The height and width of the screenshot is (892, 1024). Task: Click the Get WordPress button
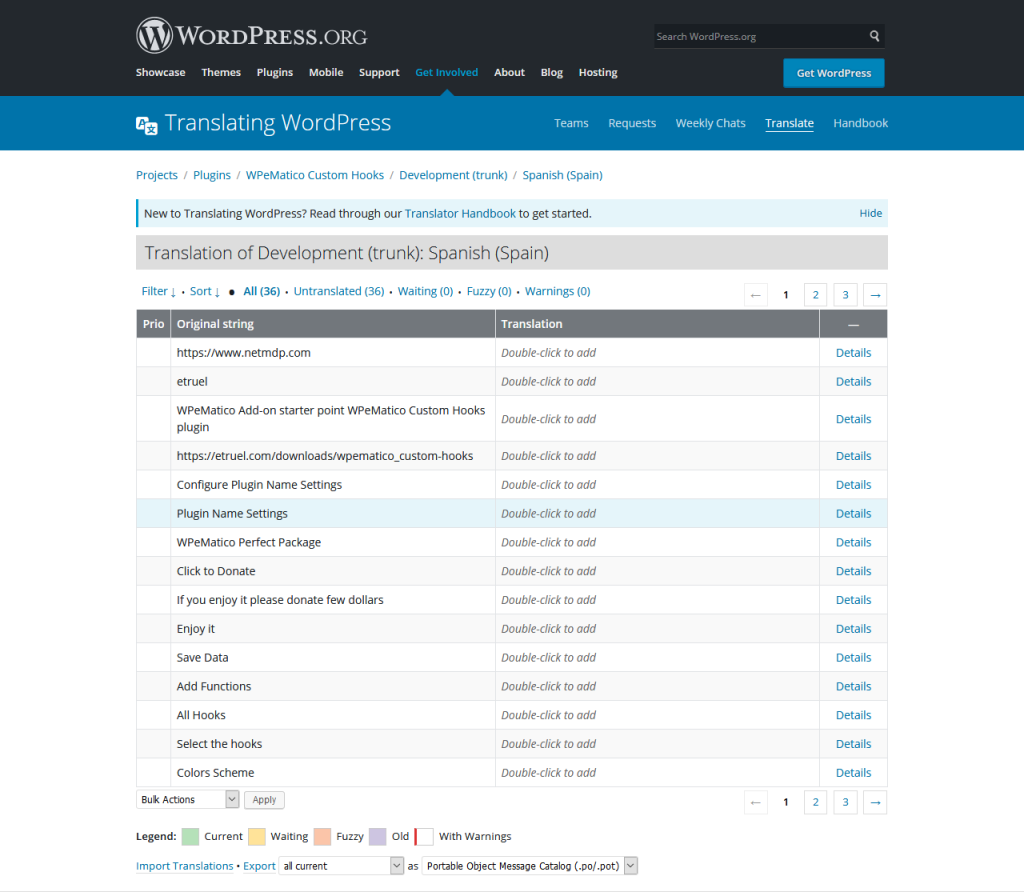point(834,73)
